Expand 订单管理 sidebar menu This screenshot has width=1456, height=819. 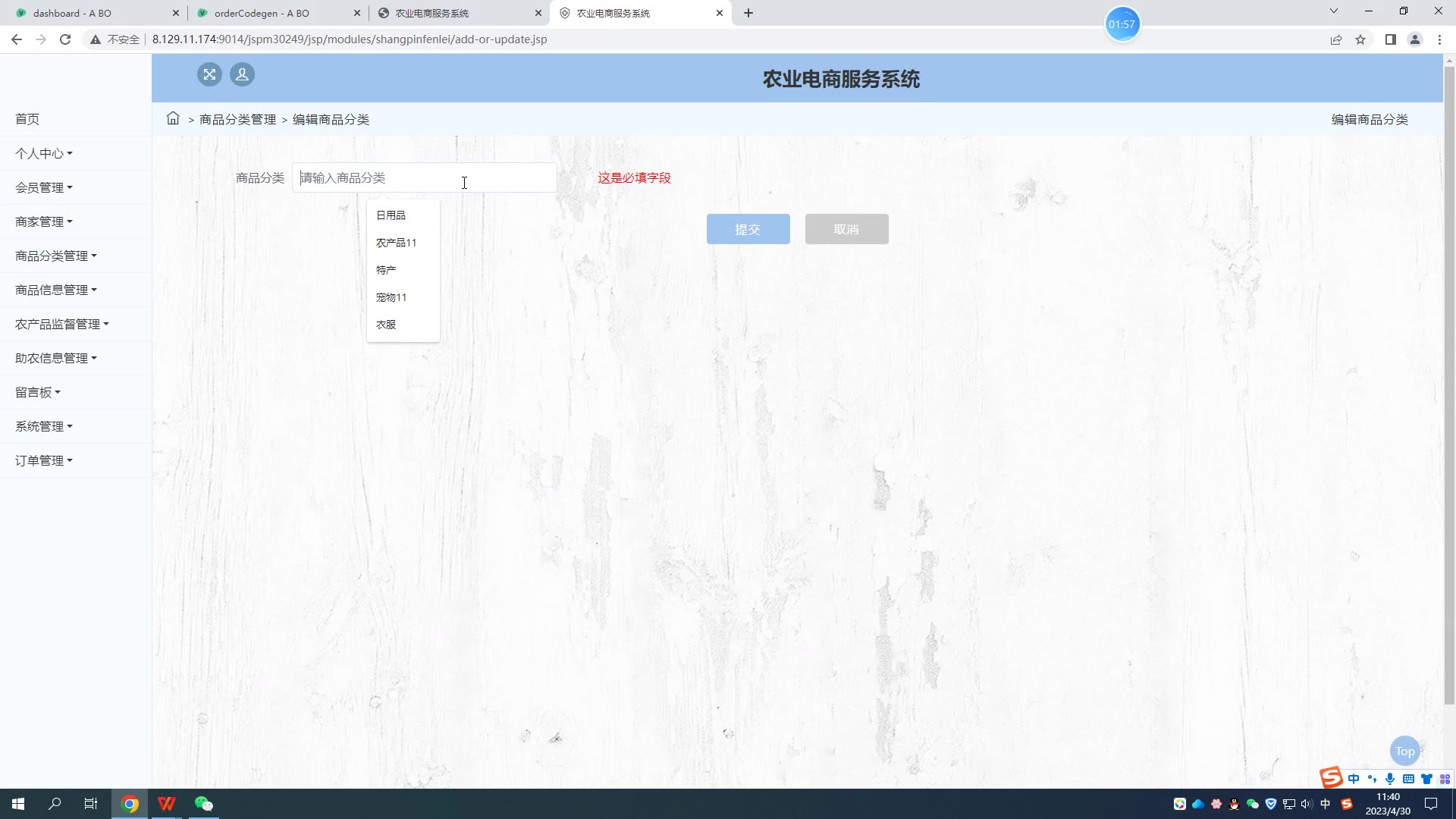[x=44, y=460]
